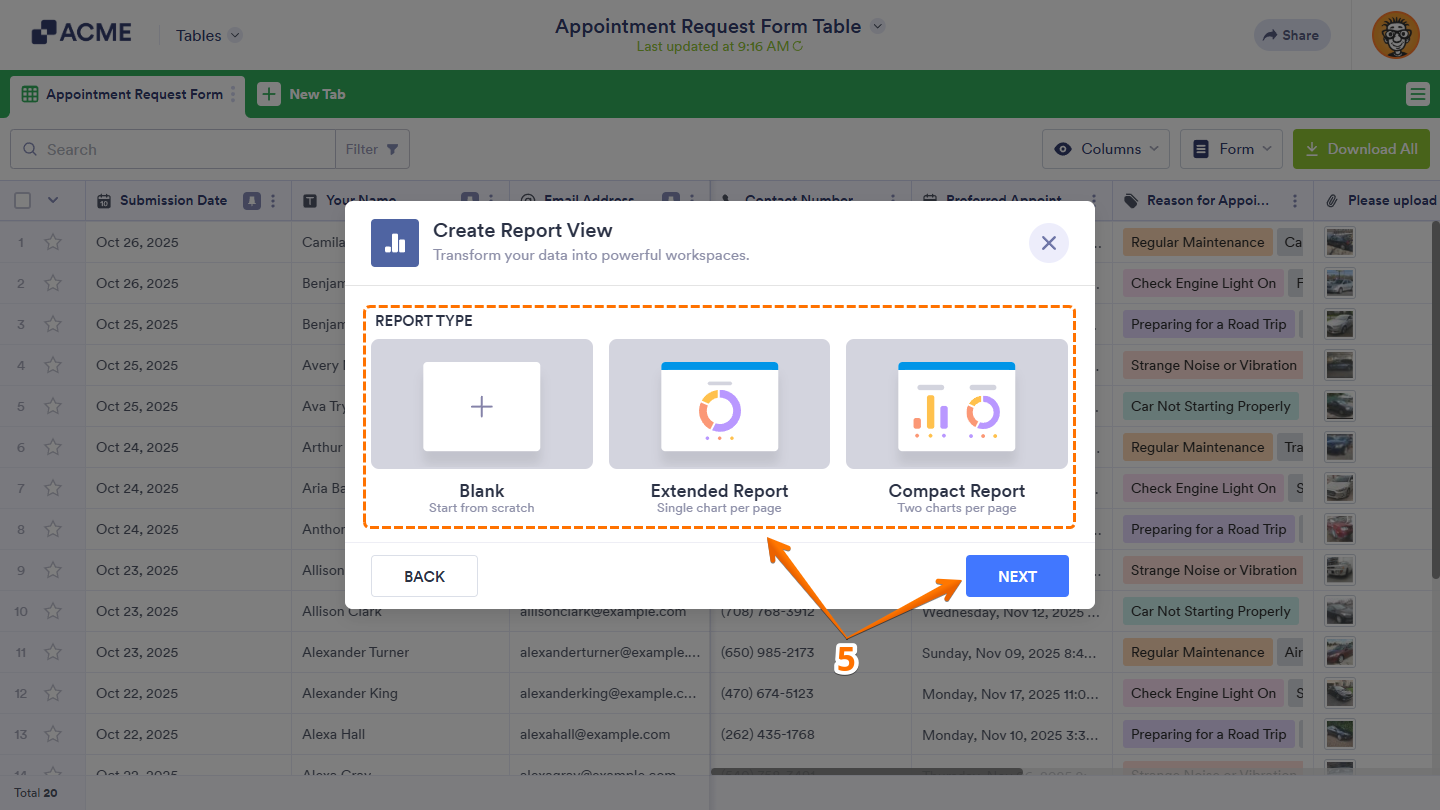Image resolution: width=1440 pixels, height=810 pixels.
Task: Open the Tables dropdown
Action: (209, 35)
